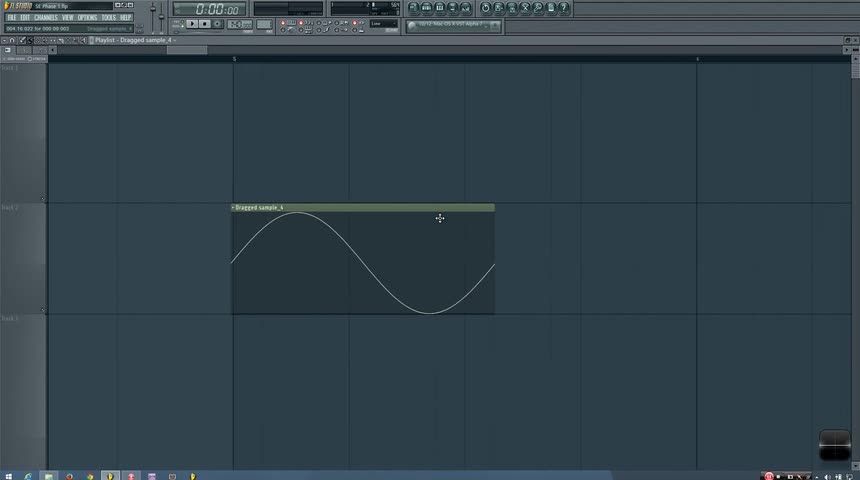Viewport: 860px width, 480px height.
Task: Click the playlist scroll right arrow
Action: (847, 50)
